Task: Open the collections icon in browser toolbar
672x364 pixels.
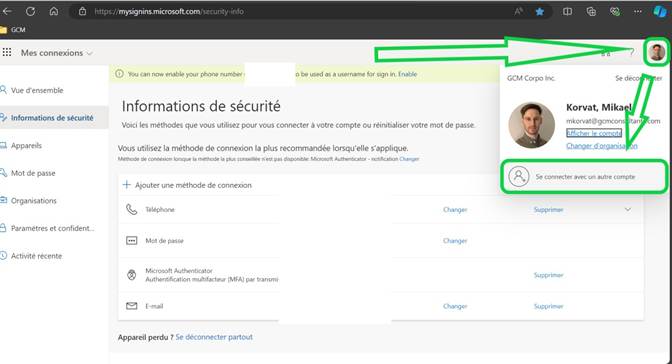Action: click(591, 12)
